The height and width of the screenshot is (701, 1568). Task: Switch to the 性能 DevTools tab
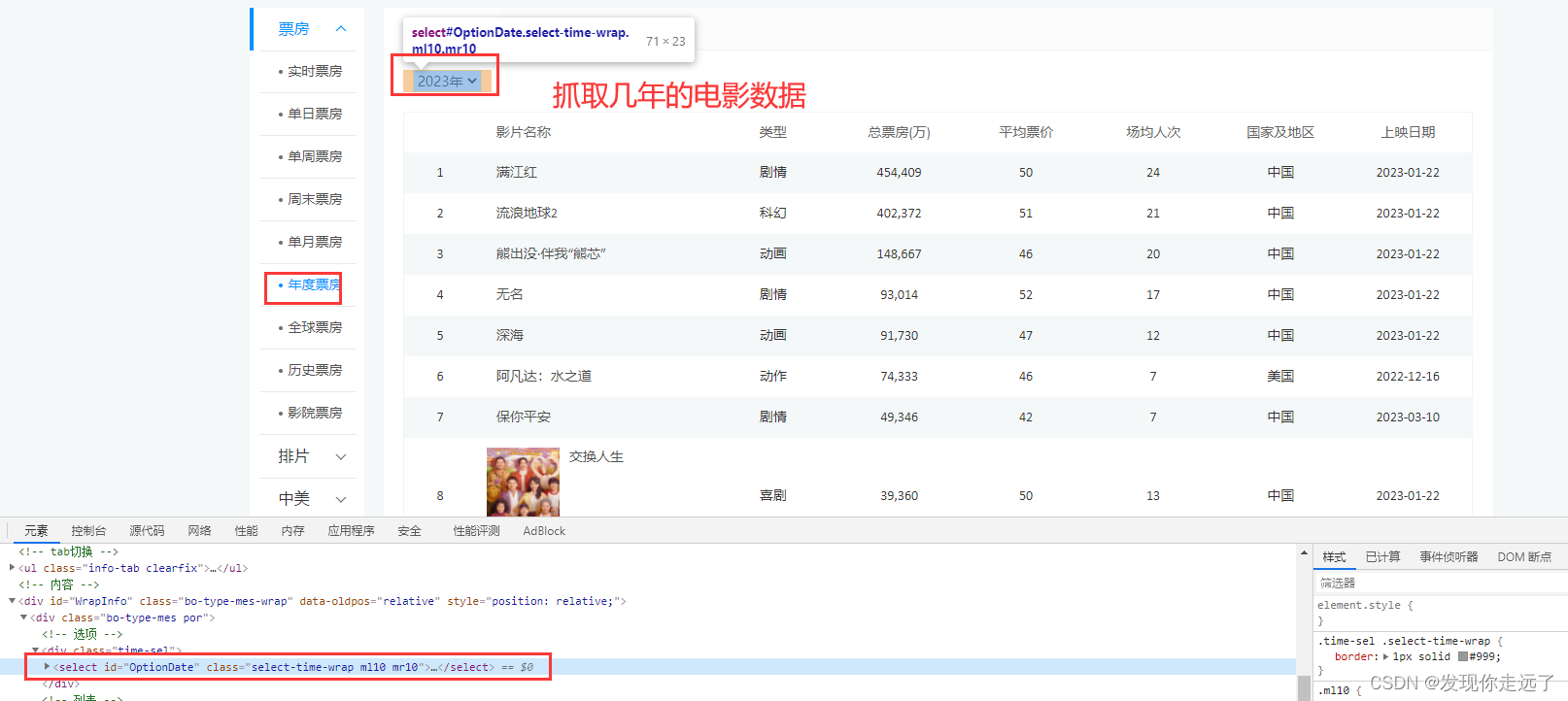coord(246,531)
